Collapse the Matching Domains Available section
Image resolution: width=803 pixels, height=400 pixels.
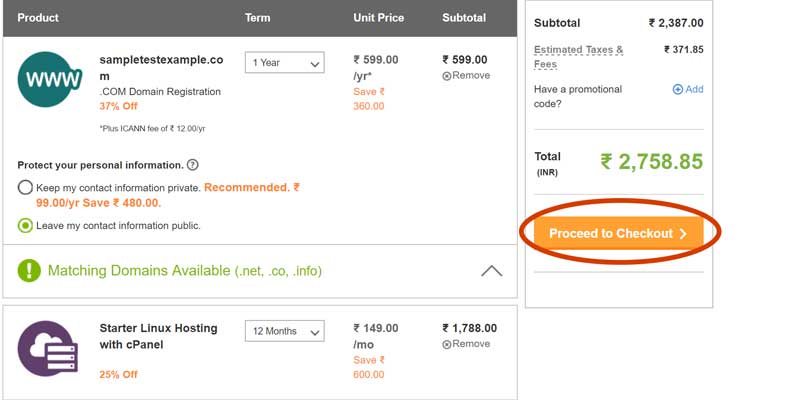(492, 270)
